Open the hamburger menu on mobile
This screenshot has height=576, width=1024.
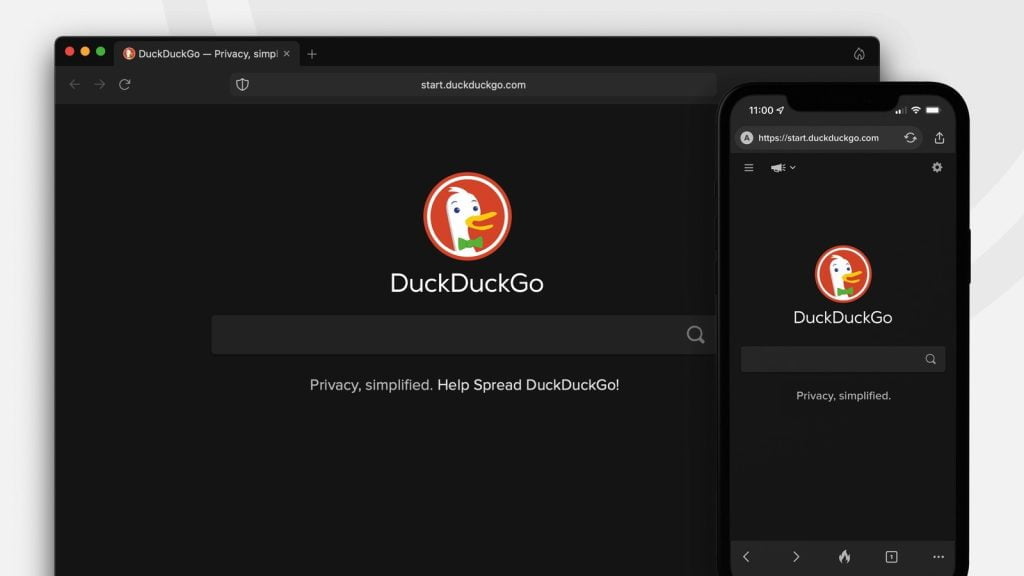tap(748, 167)
